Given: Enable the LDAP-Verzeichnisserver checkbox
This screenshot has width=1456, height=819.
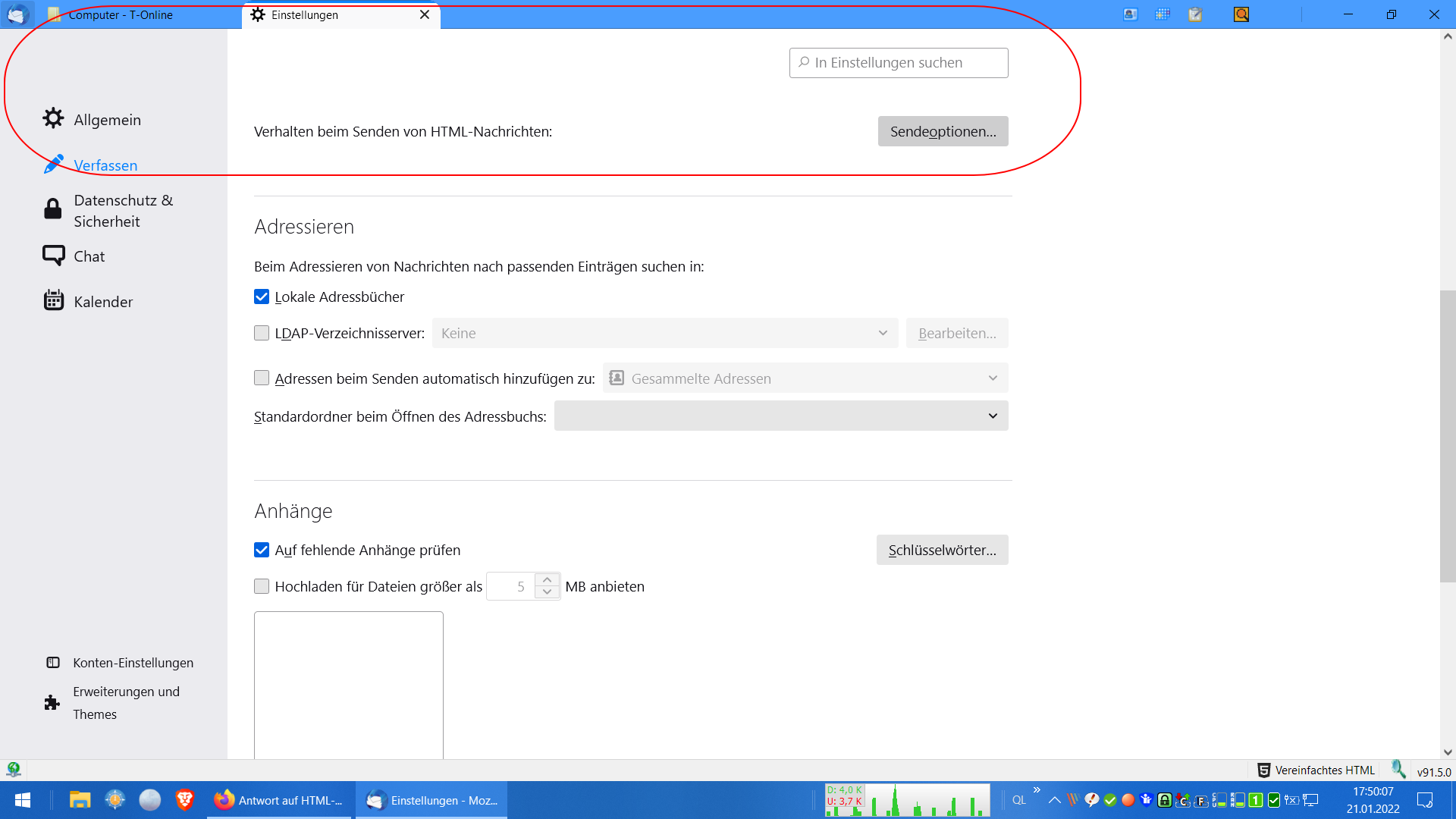Looking at the screenshot, I should click(x=262, y=333).
